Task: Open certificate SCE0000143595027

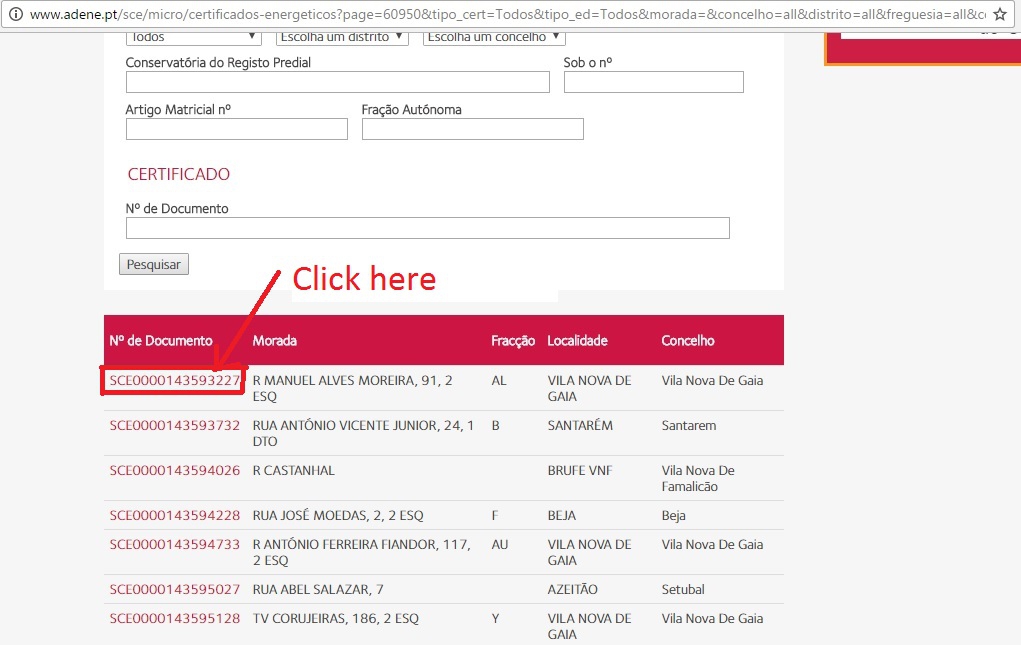Action: (175, 589)
